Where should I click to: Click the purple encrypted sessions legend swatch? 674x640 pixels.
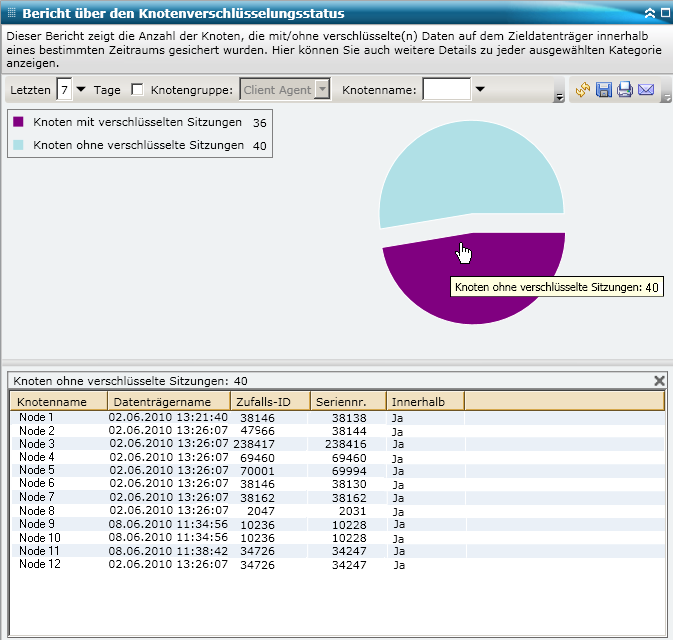click(19, 122)
